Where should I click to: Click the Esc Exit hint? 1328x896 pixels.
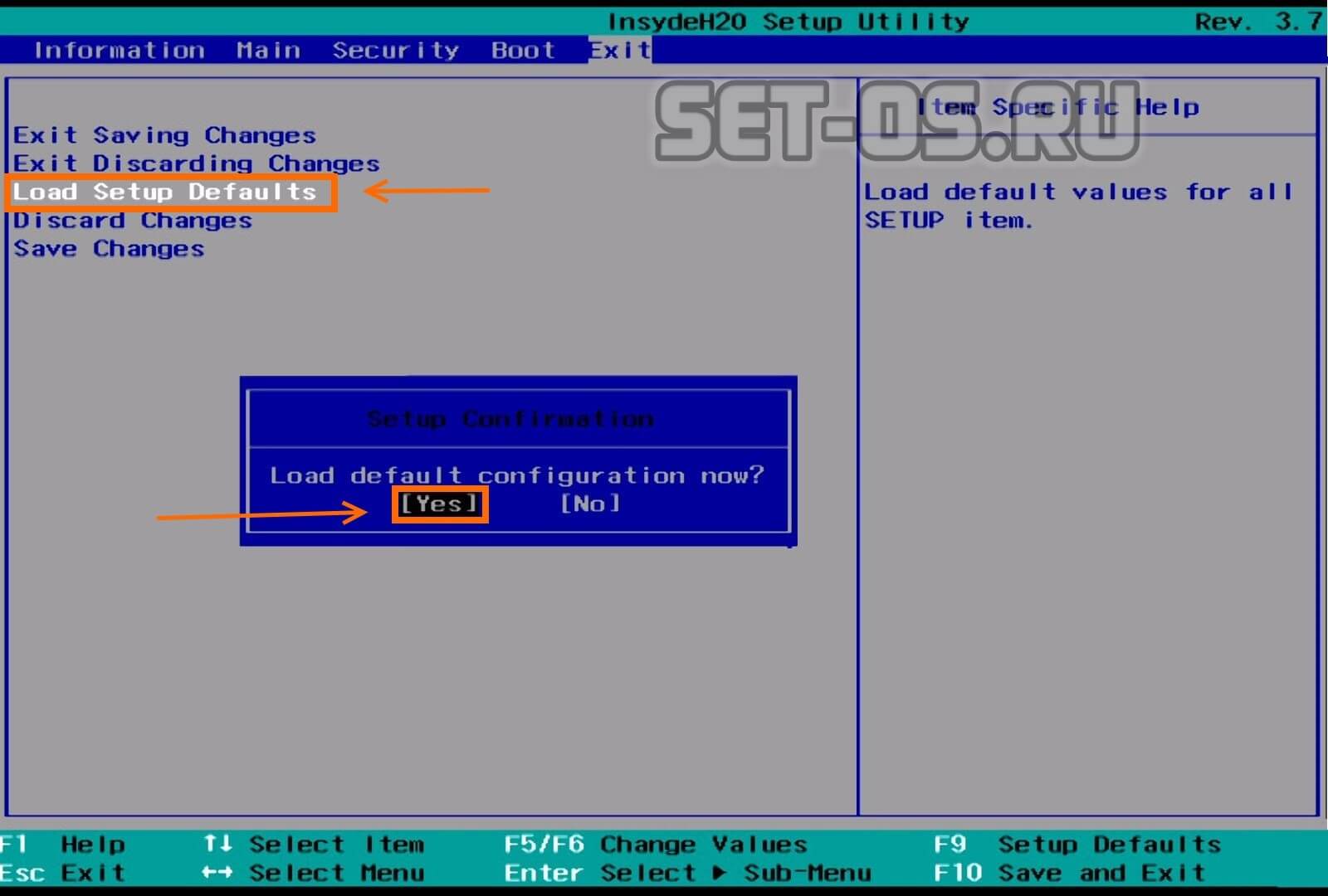pos(62,873)
